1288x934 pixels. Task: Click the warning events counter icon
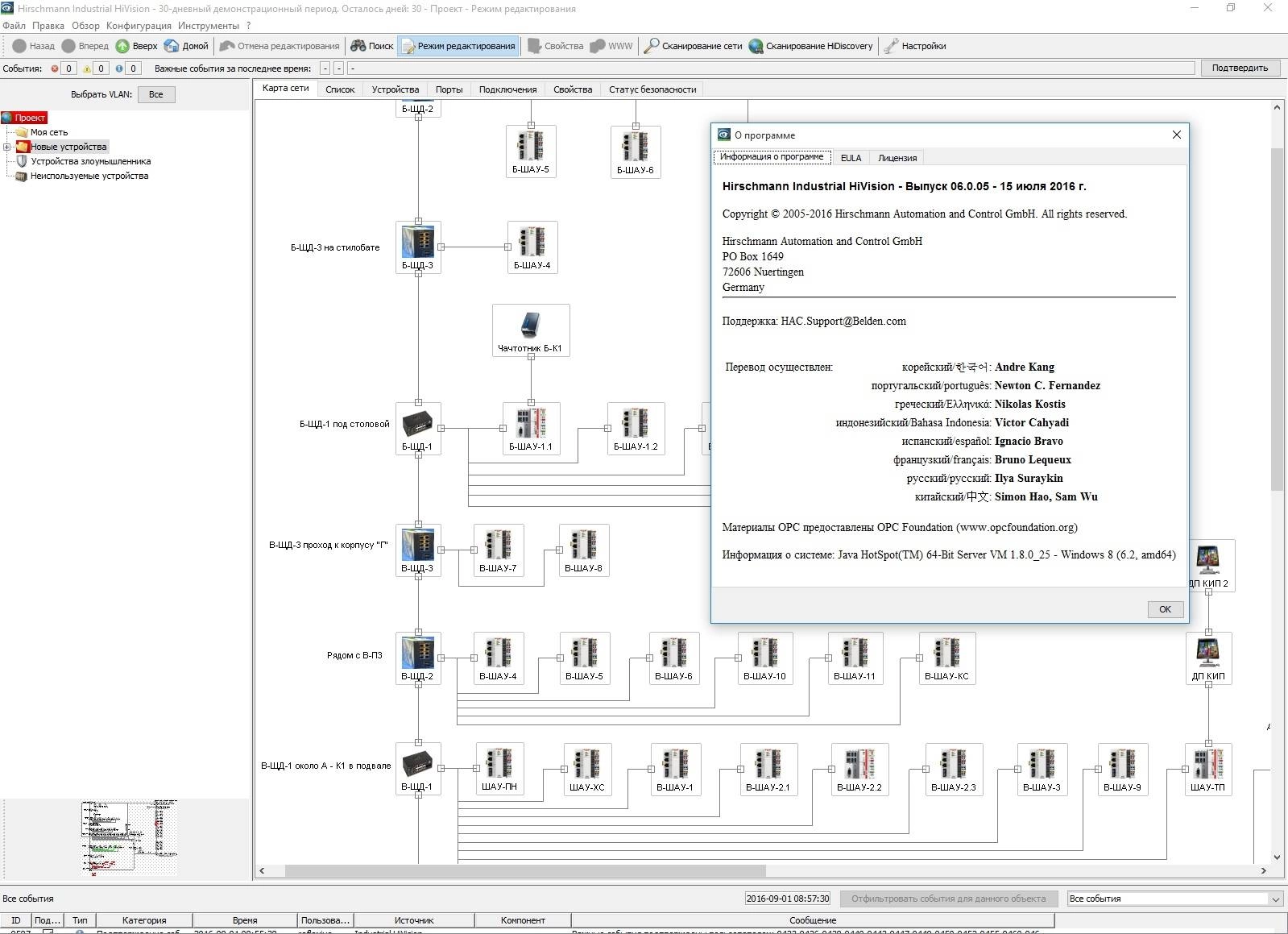(x=87, y=68)
